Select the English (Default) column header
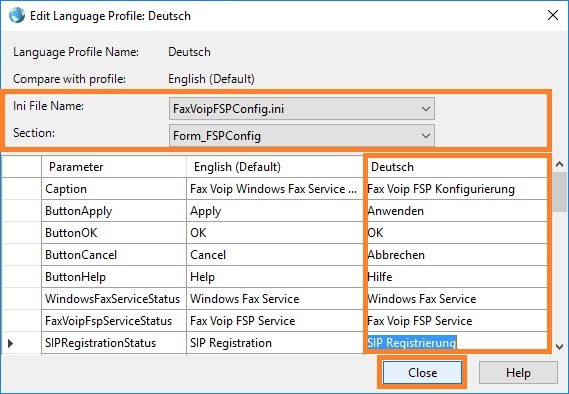This screenshot has height=394, width=569. 275,167
